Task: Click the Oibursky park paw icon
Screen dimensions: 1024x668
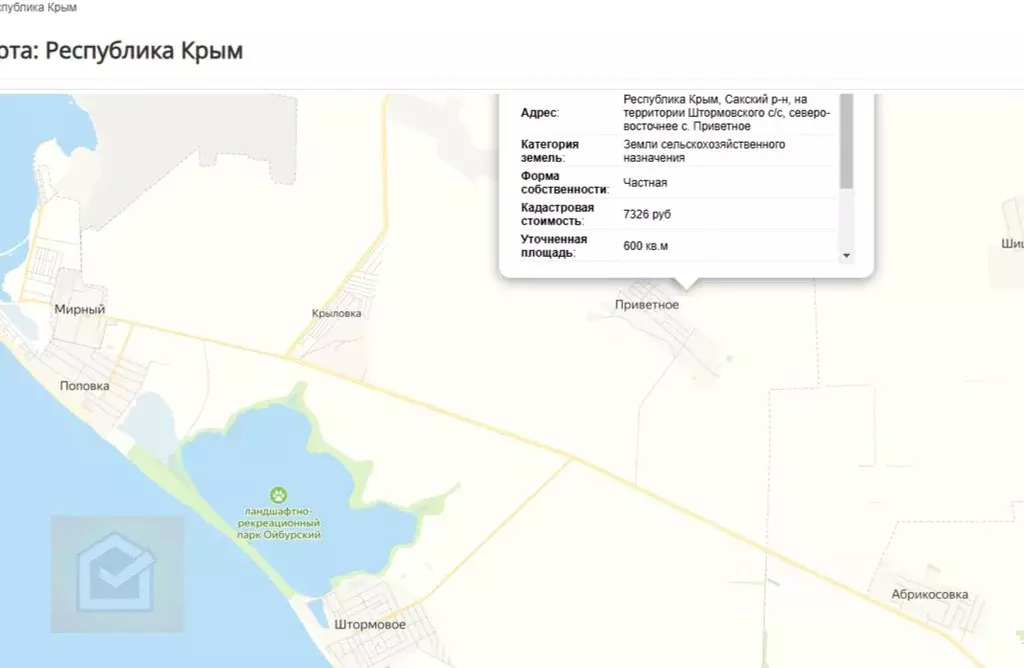Action: pyautogui.click(x=279, y=495)
